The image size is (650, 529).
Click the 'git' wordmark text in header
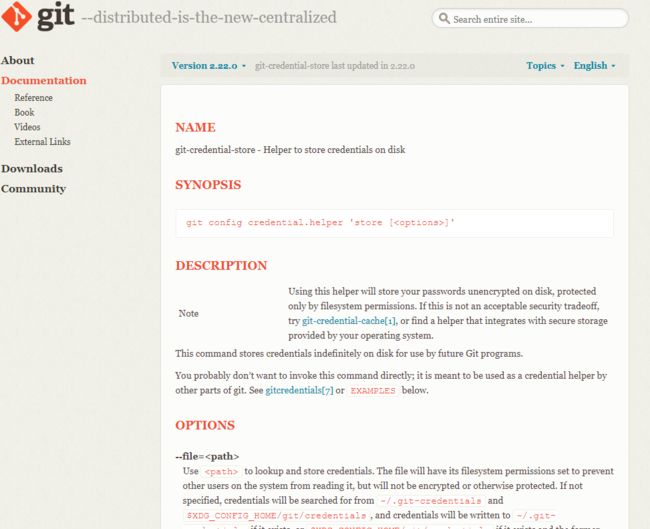click(x=56, y=17)
